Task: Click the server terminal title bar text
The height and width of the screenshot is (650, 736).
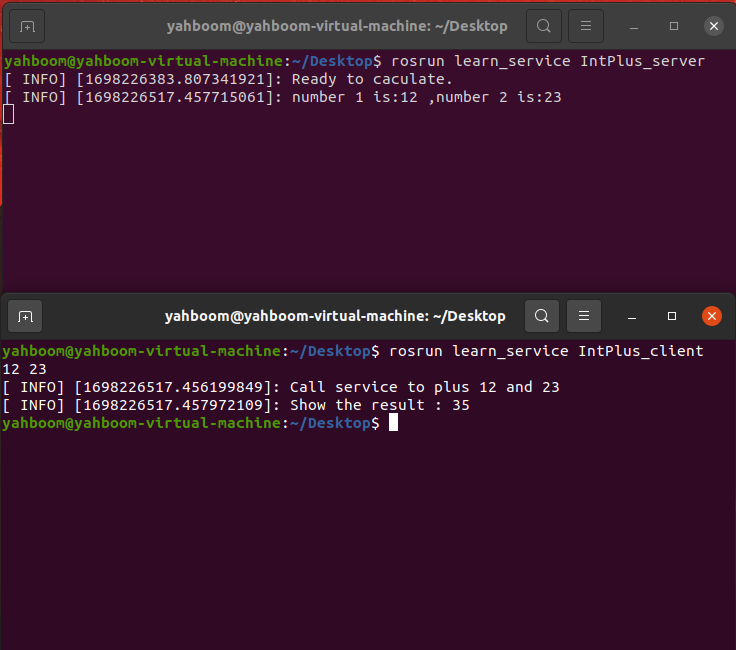Action: click(337, 26)
